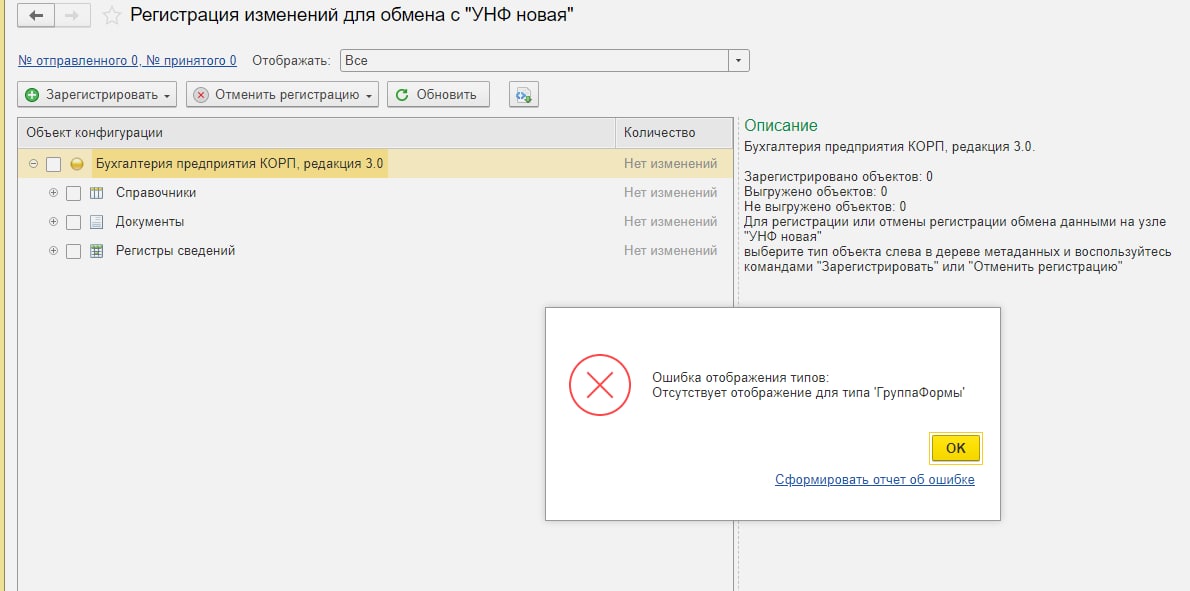The image size is (1190, 591).
Task: Confirm the error dialog with OK
Action: 955,448
